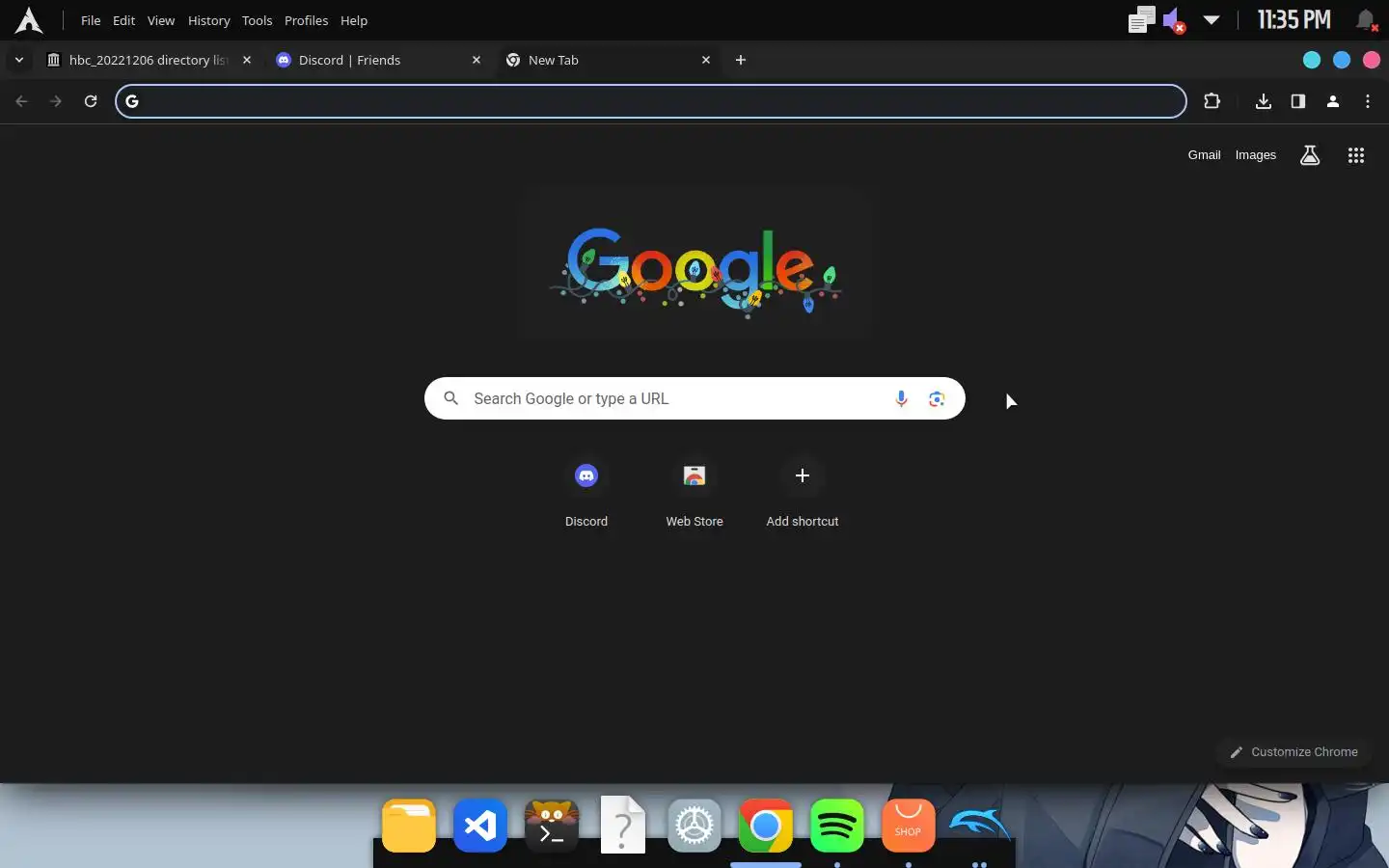This screenshot has height=868, width=1389.
Task: Open the Extensions puzzle icon
Action: coord(1212,101)
